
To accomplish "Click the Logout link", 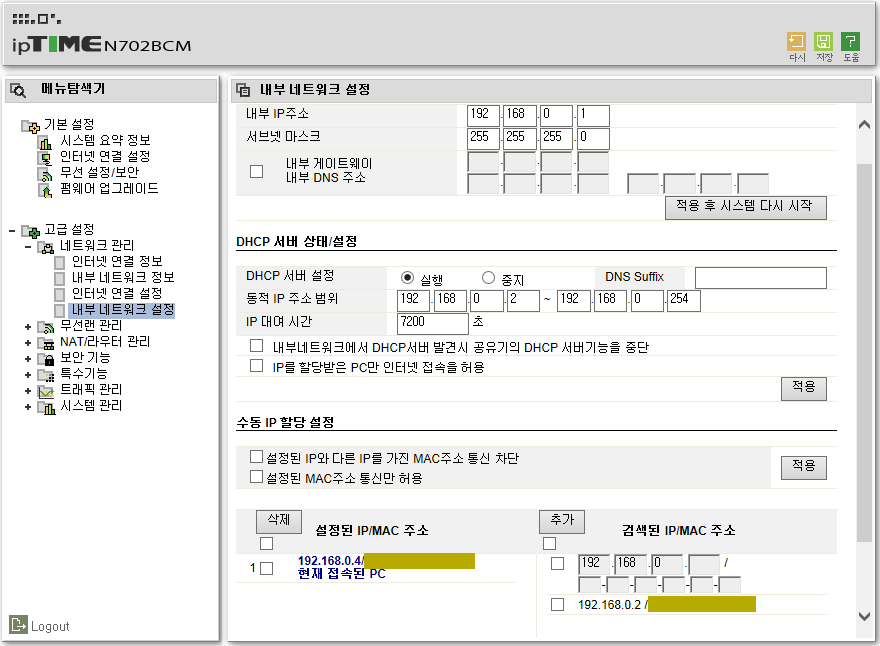I will click(50, 626).
